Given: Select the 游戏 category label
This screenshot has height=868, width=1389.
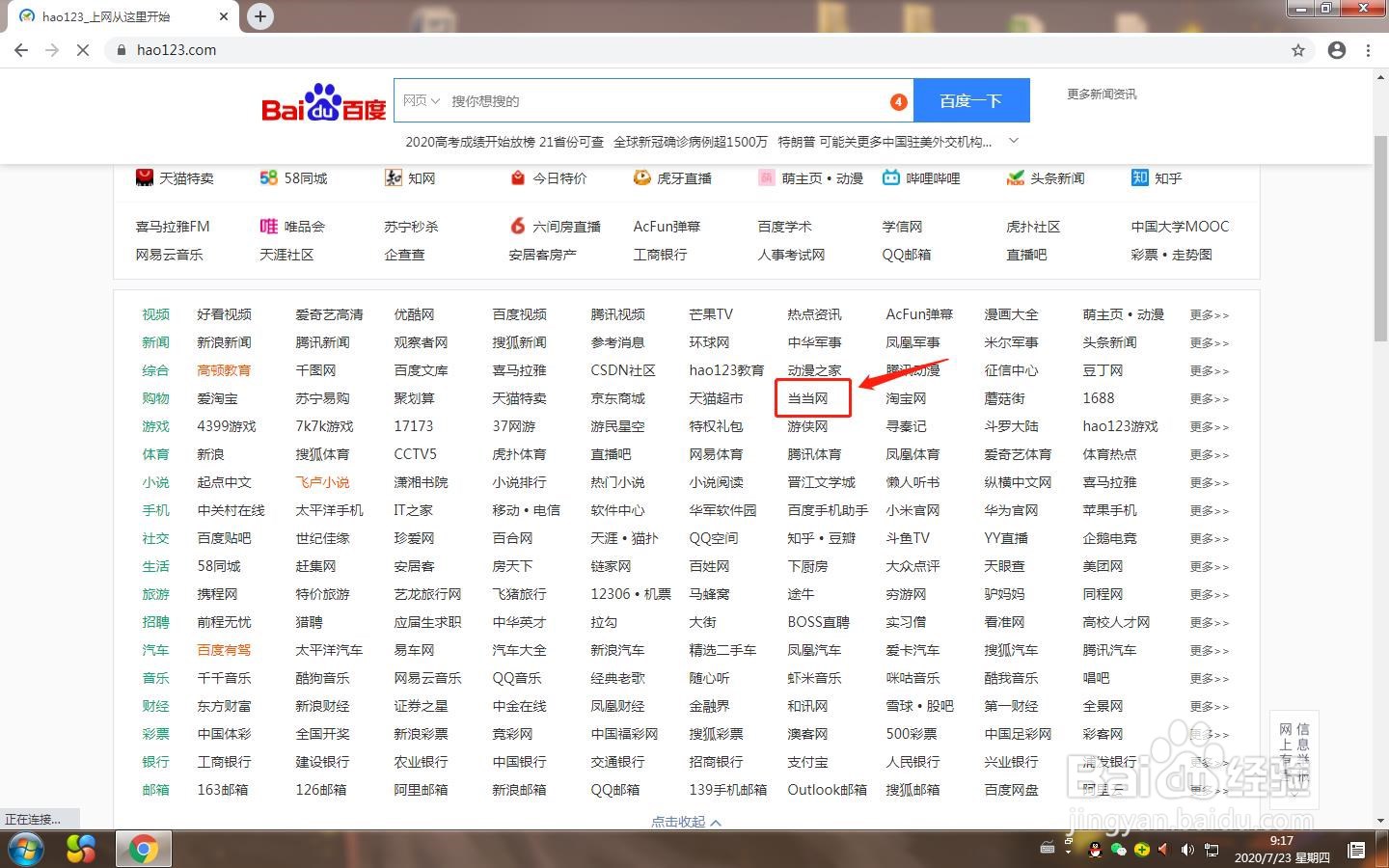Looking at the screenshot, I should click(155, 426).
